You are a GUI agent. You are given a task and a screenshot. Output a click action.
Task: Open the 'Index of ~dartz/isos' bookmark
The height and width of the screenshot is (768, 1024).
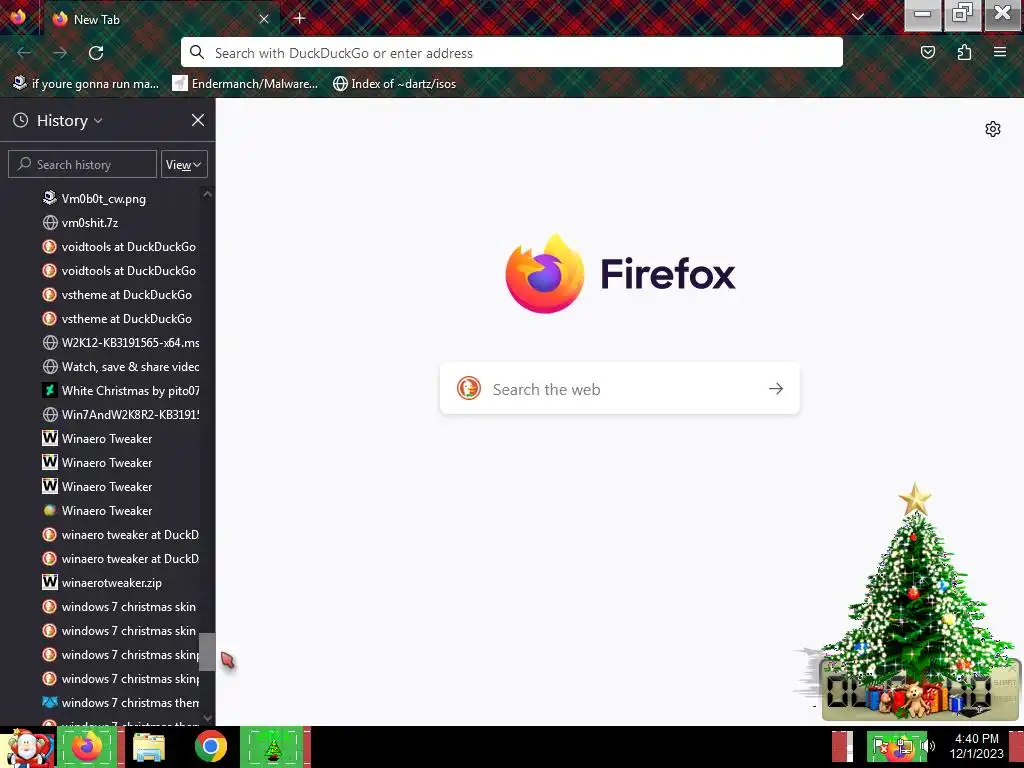coord(394,84)
